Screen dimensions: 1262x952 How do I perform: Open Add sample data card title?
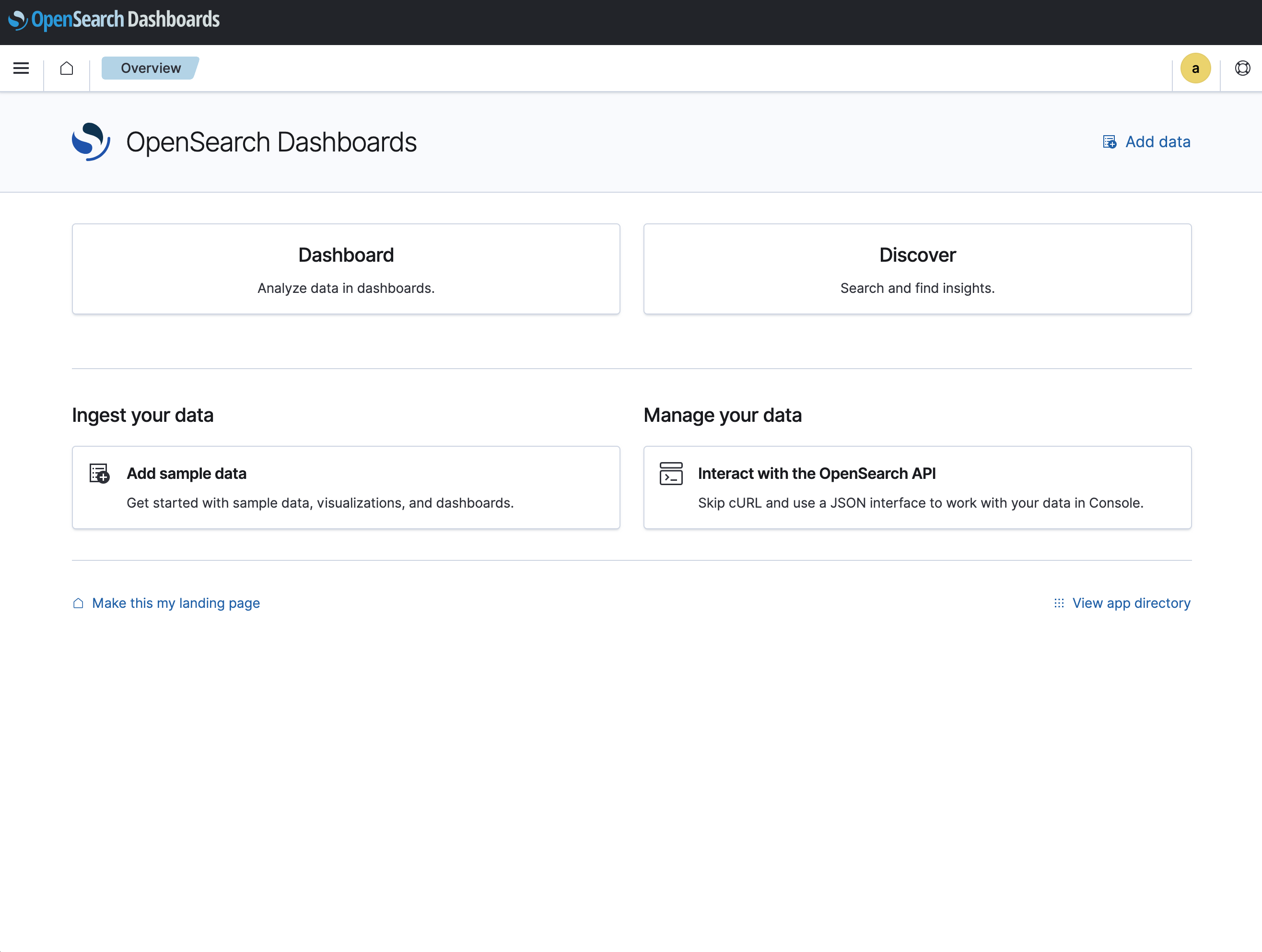(x=187, y=474)
